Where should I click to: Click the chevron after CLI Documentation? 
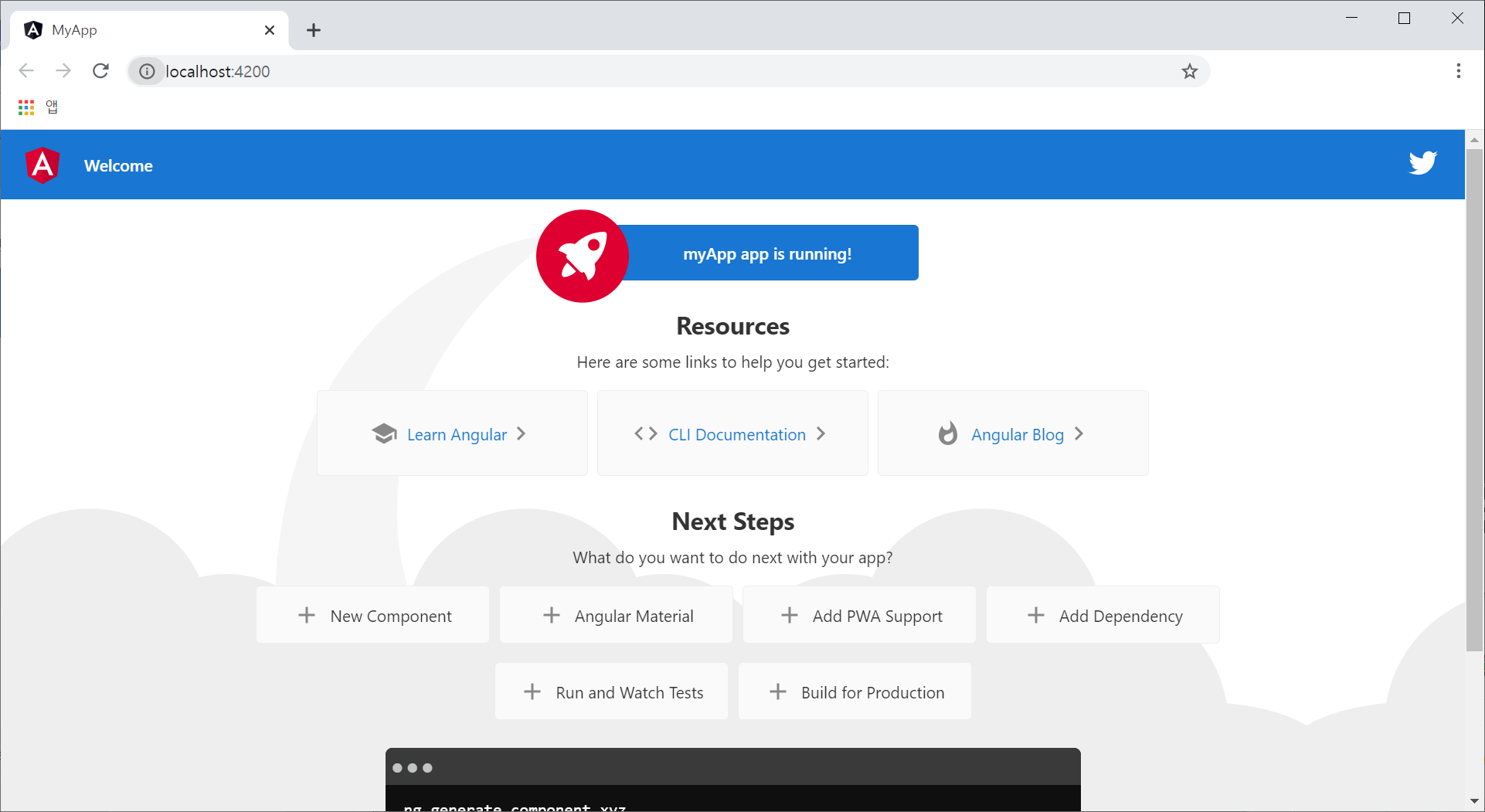tap(821, 433)
